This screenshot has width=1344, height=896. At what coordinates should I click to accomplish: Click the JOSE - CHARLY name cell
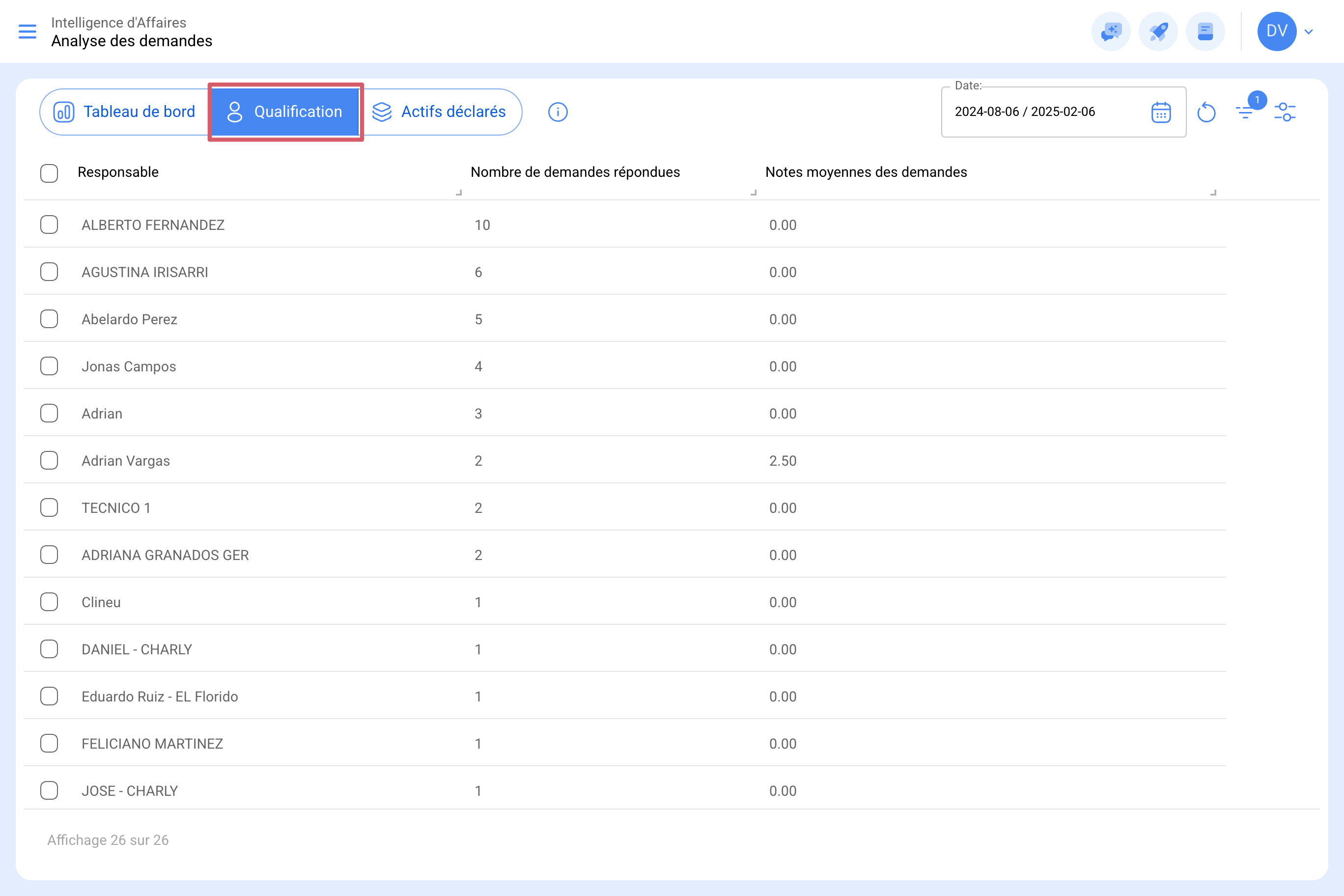[130, 791]
